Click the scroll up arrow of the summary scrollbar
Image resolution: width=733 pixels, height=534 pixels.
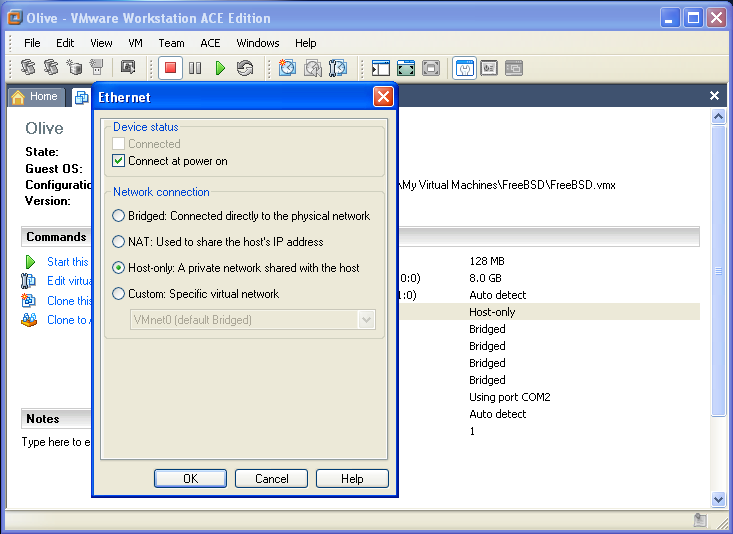tap(719, 116)
